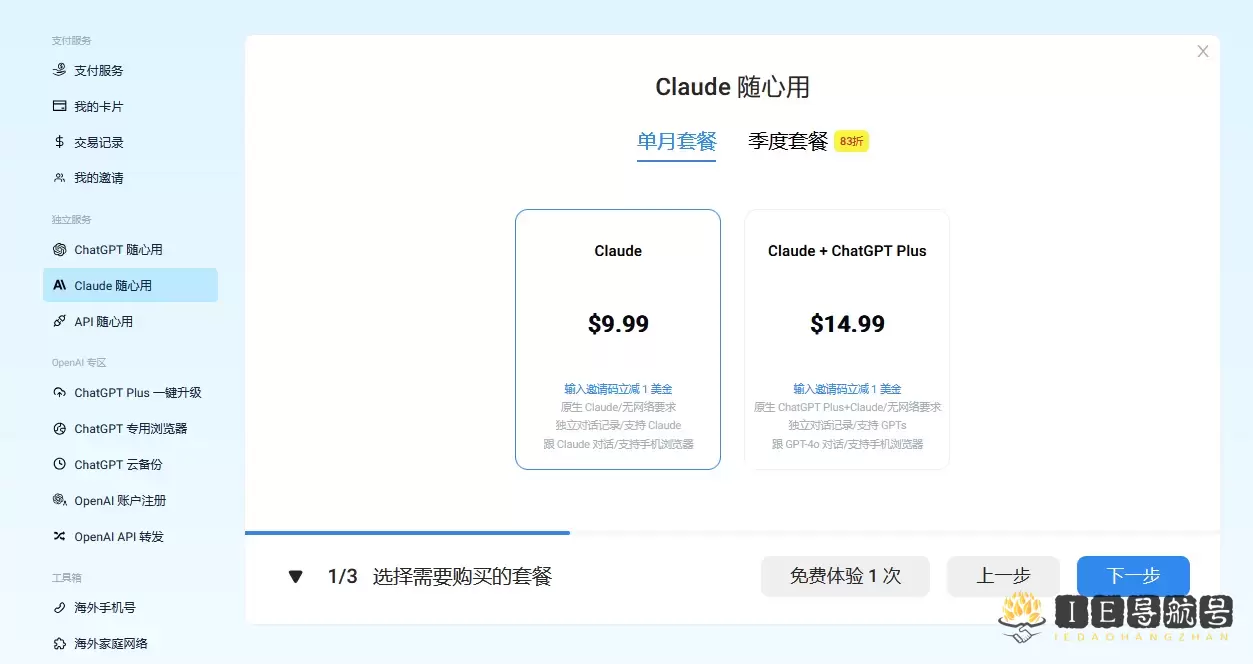Click the 1/3 step indicator text
The image size is (1253, 664).
click(342, 576)
